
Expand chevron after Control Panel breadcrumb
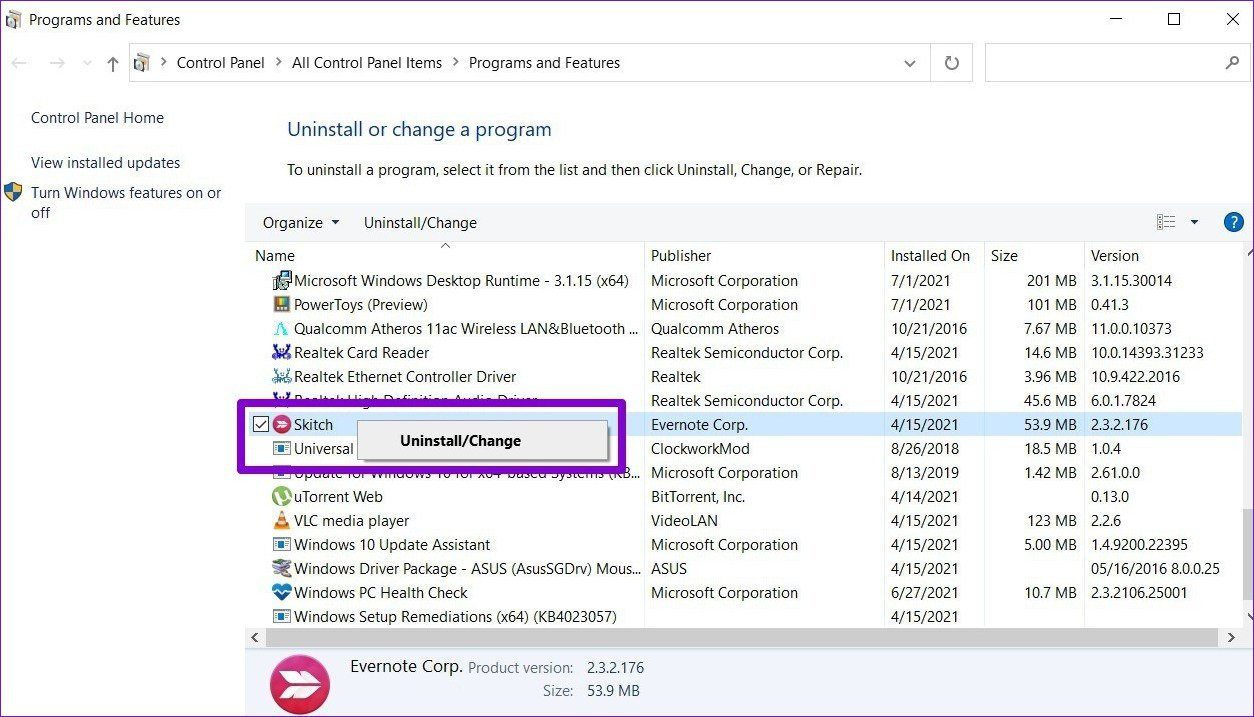tap(278, 63)
